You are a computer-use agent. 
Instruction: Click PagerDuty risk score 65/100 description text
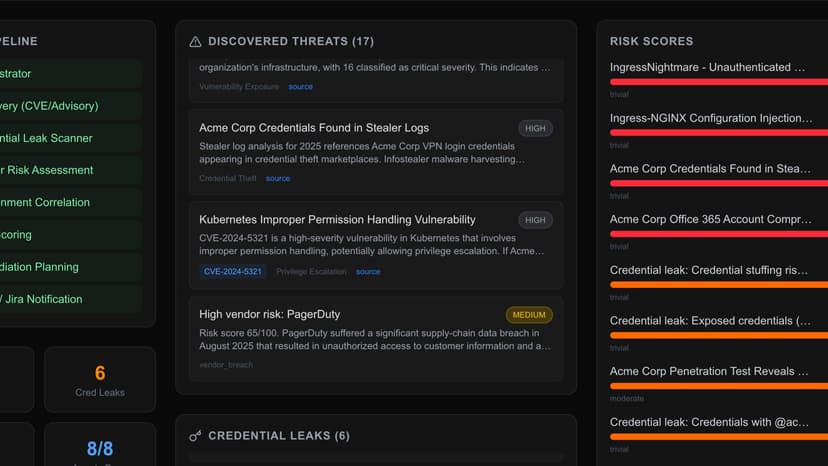pos(375,340)
